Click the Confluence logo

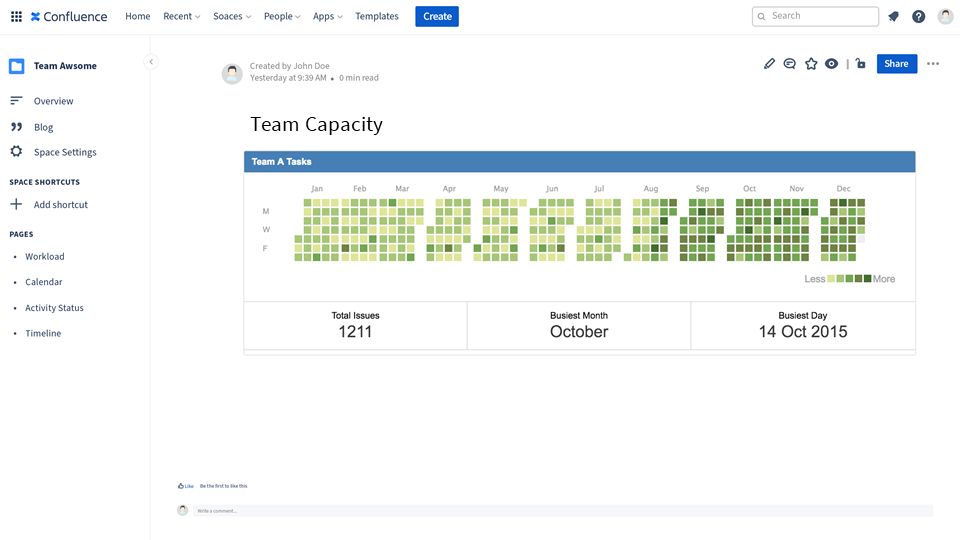coord(69,17)
